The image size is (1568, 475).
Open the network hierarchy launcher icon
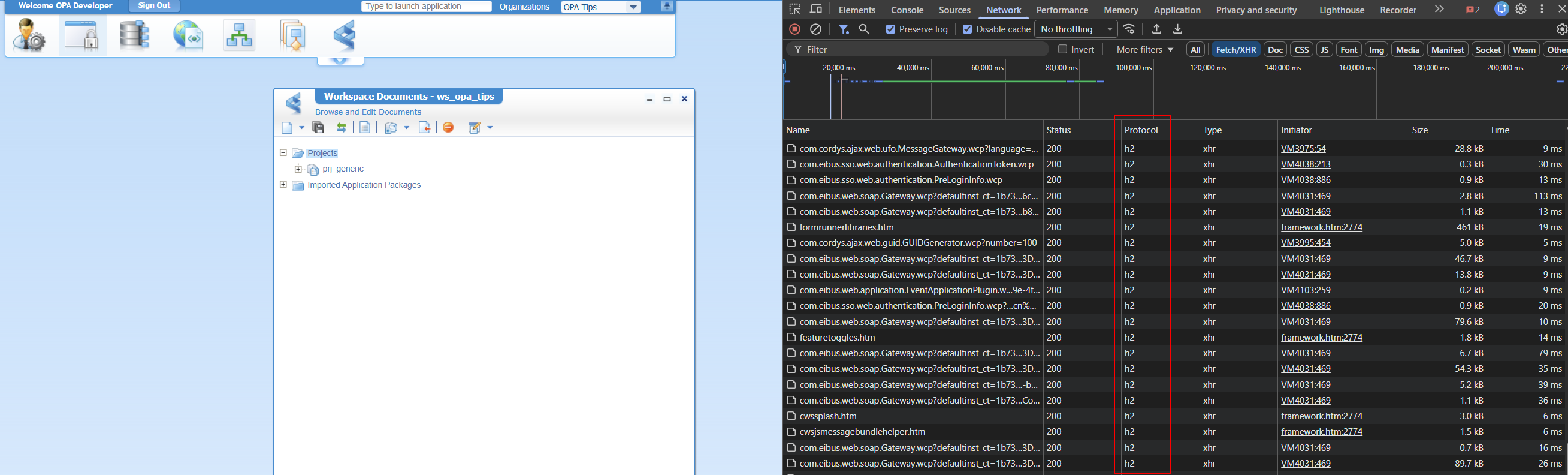coord(239,35)
